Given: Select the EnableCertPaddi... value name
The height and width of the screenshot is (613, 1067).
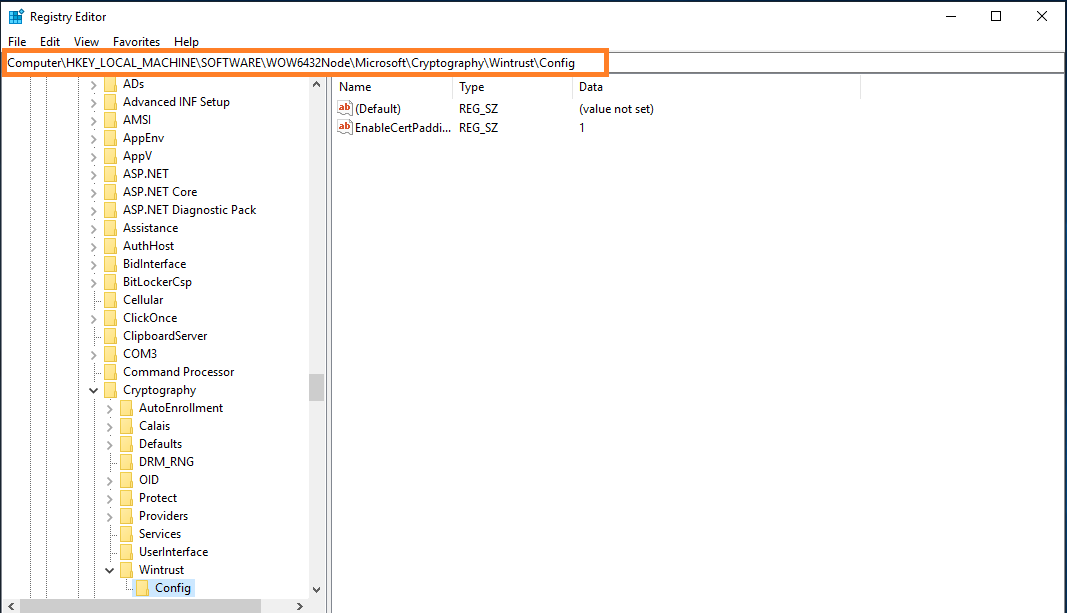Looking at the screenshot, I should 403,127.
